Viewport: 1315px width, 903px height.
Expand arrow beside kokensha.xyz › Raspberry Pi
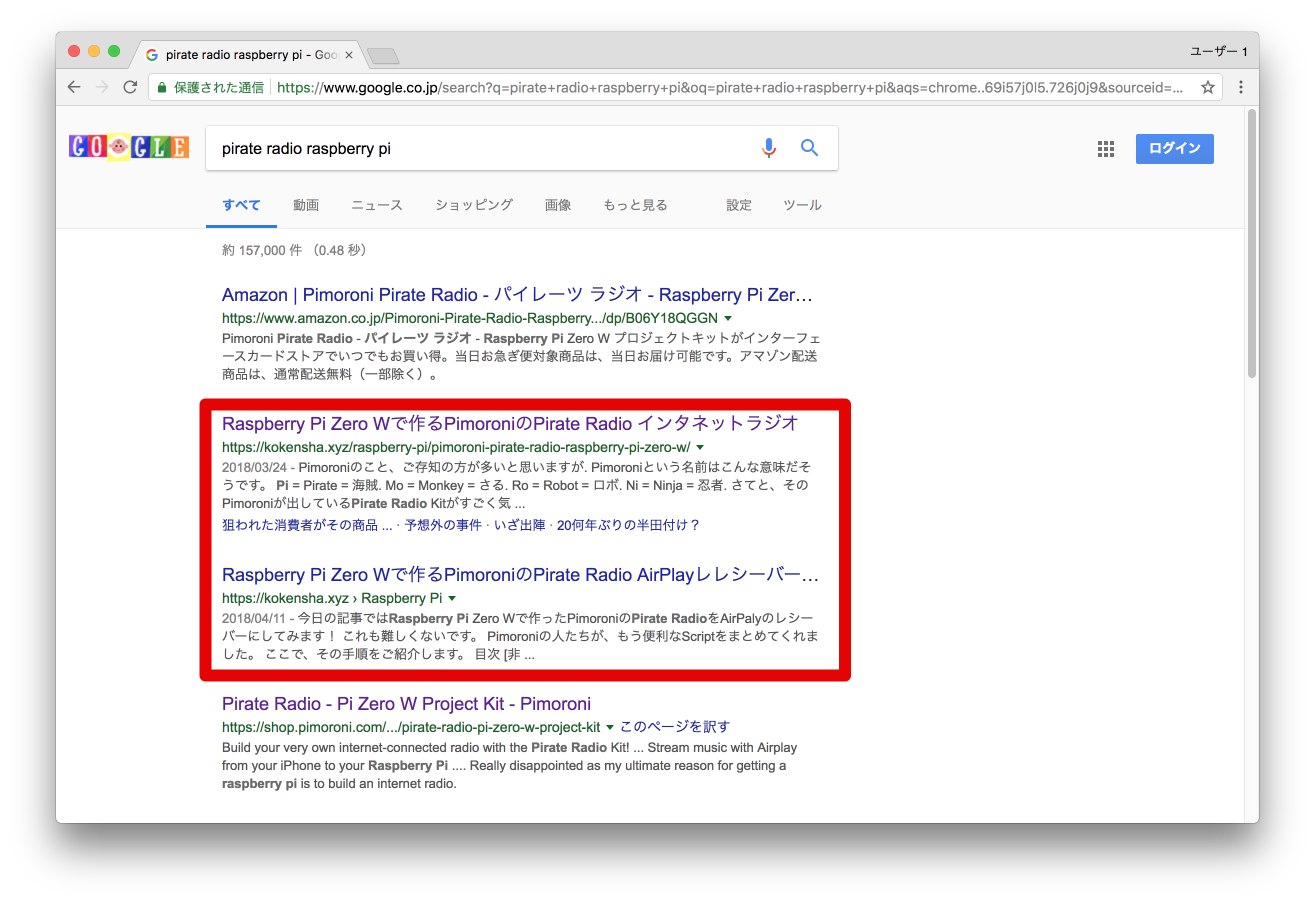[452, 598]
